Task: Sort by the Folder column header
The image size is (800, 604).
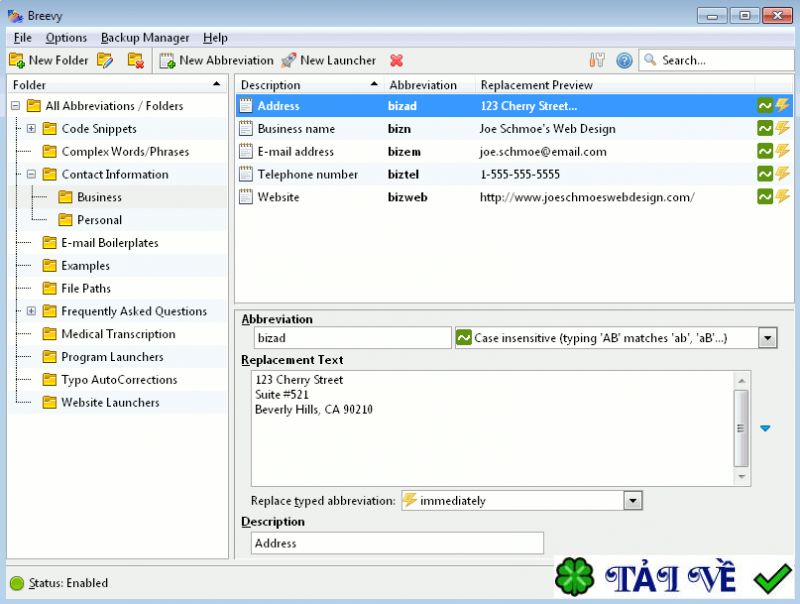Action: (117, 85)
